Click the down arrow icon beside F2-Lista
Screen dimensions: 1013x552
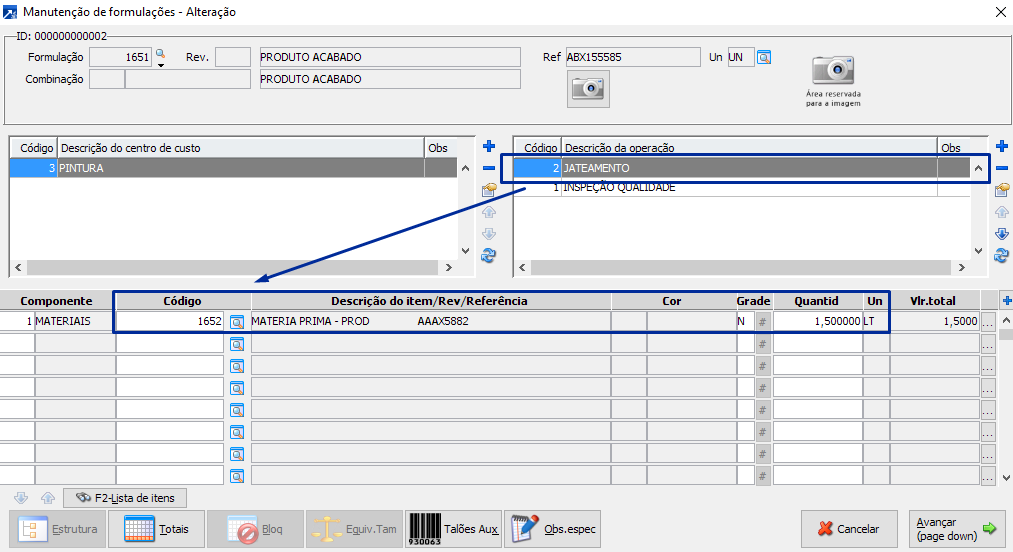click(x=21, y=498)
